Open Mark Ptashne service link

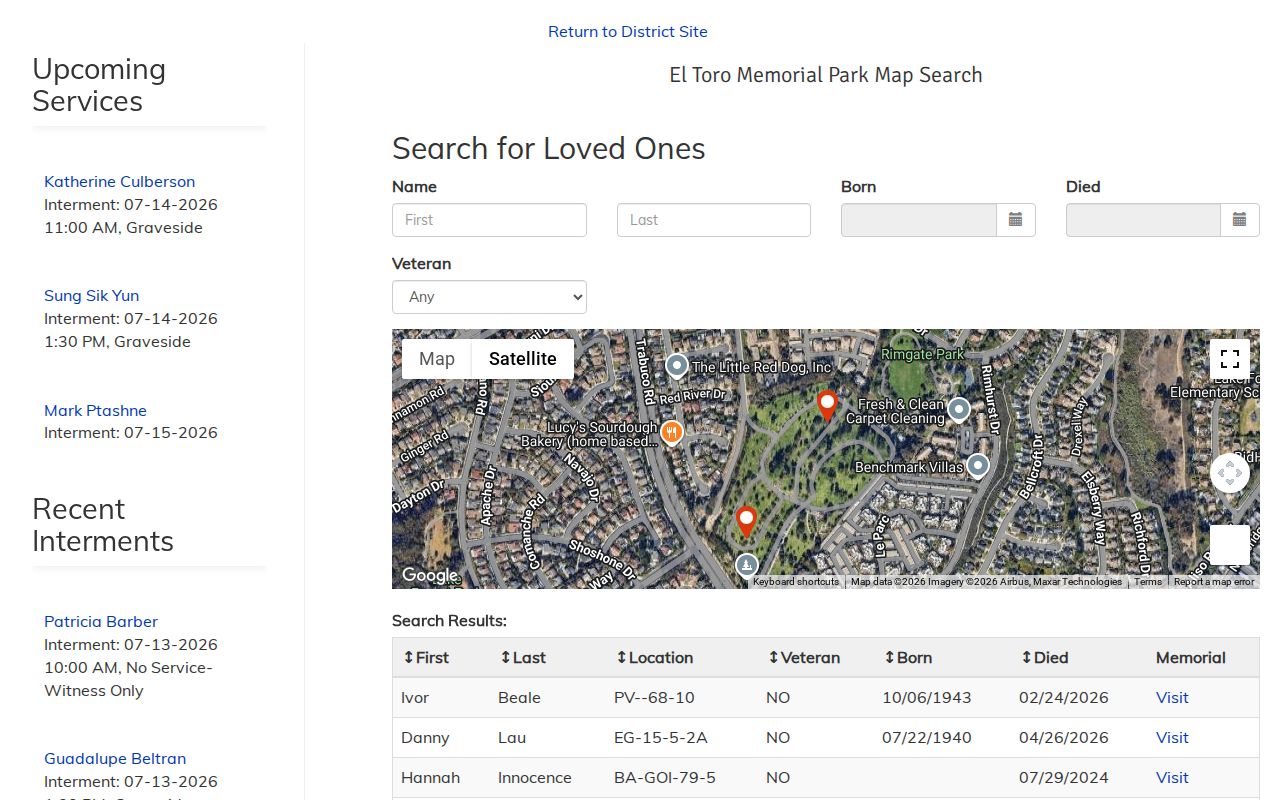95,411
